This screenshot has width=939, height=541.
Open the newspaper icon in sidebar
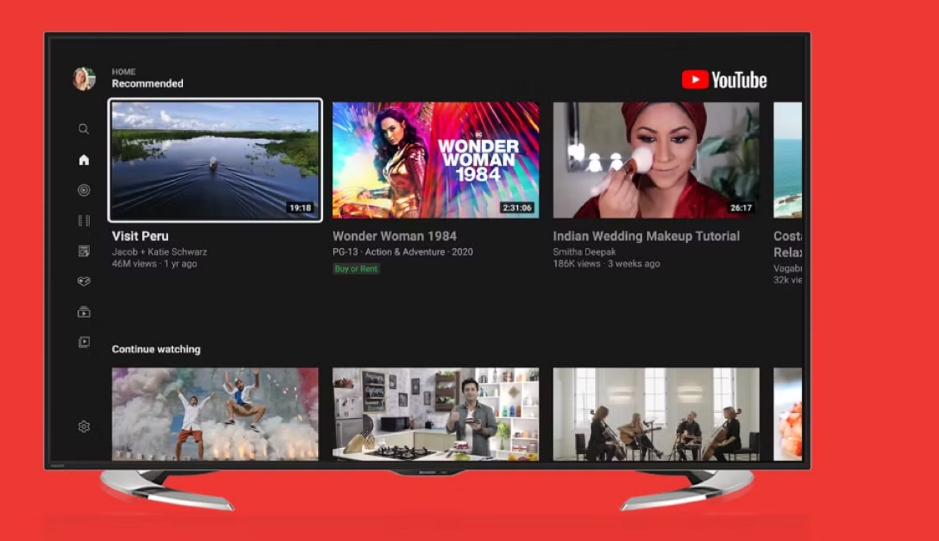coord(84,251)
